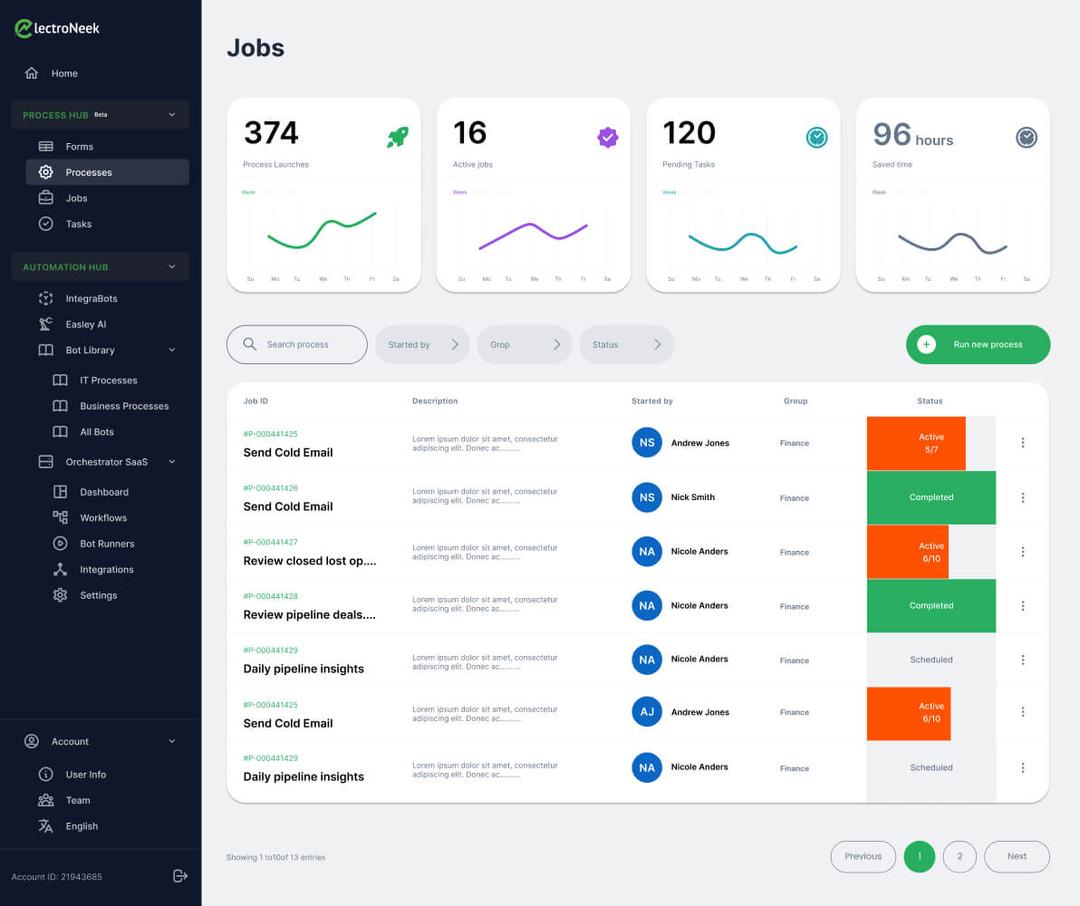Select the Bot Runners icon
The image size is (1080, 906).
58,543
